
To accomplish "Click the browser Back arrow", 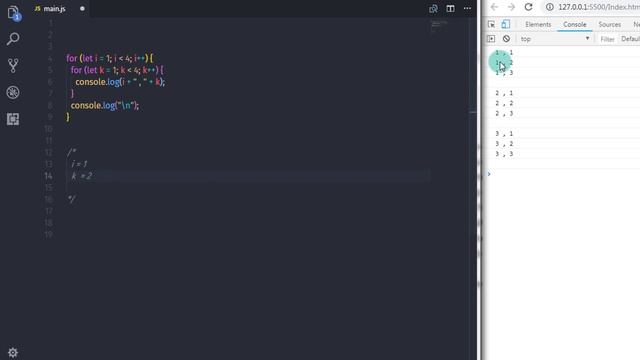I will [494, 7].
